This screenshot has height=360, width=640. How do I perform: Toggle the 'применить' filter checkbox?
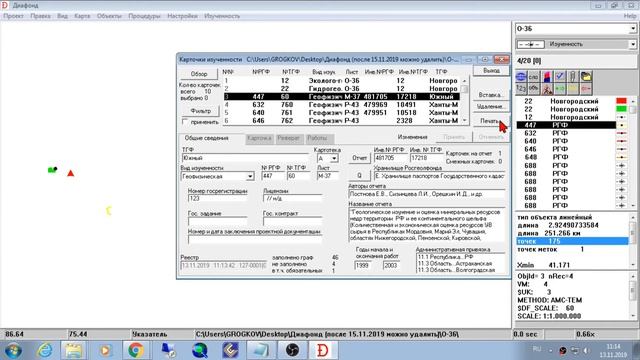point(185,122)
